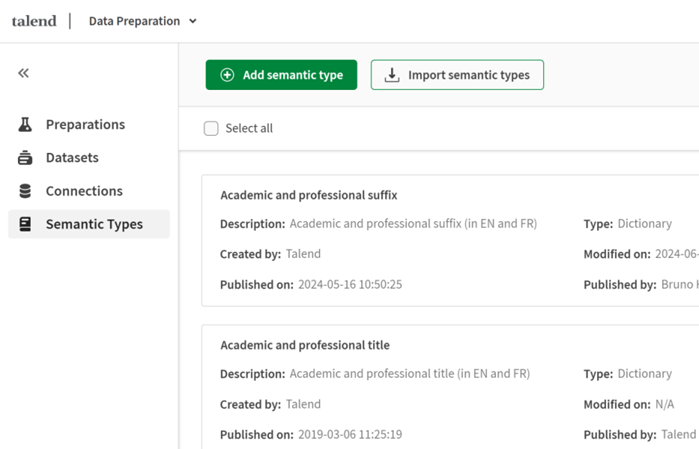This screenshot has height=449, width=699.
Task: Open the Data Preparation app switcher
Action: coord(135,21)
